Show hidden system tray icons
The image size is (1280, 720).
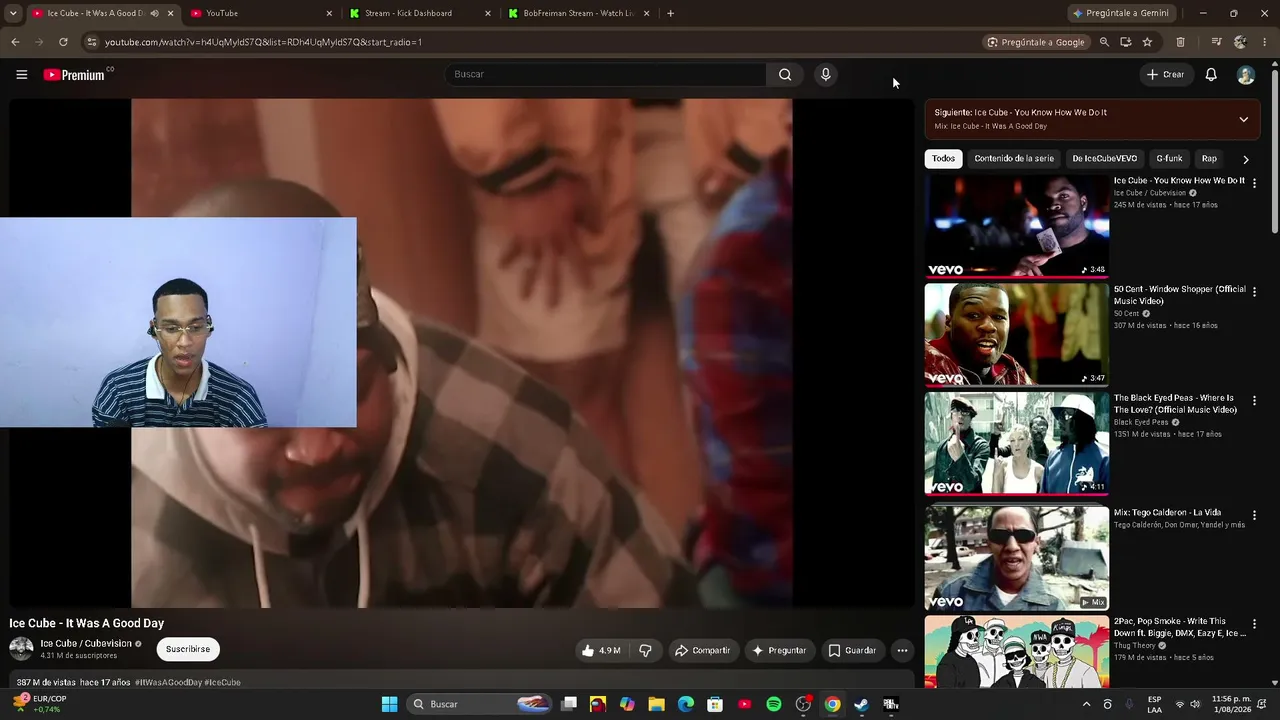point(1086,704)
